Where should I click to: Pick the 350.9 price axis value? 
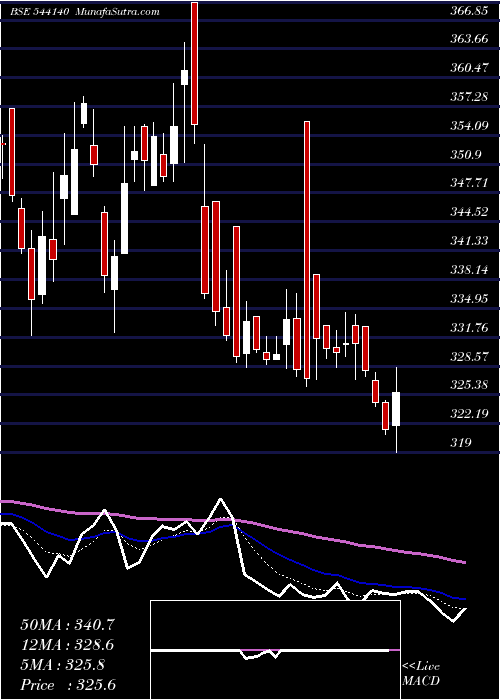pos(465,155)
